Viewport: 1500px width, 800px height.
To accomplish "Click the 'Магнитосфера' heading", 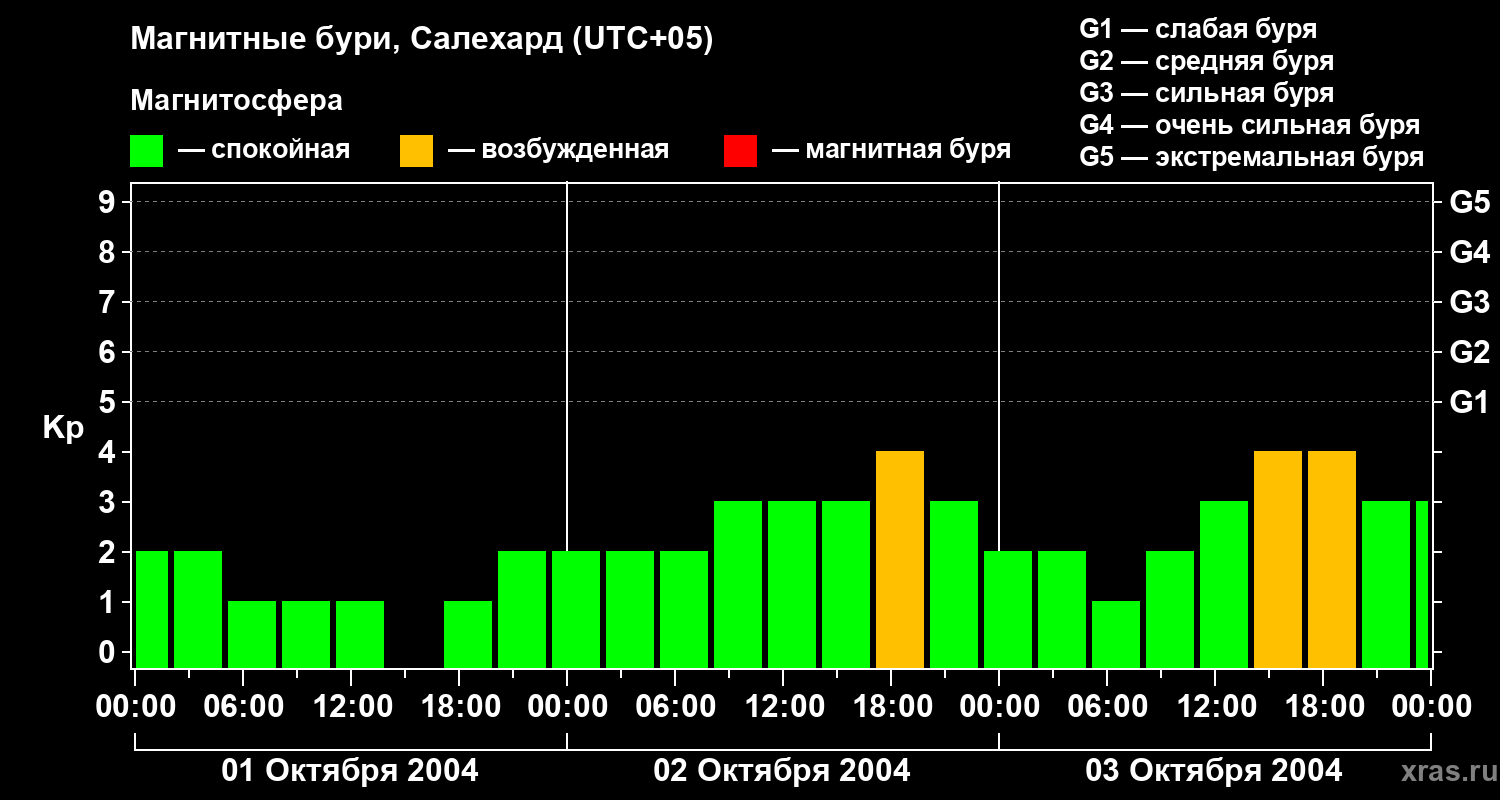I will point(237,101).
